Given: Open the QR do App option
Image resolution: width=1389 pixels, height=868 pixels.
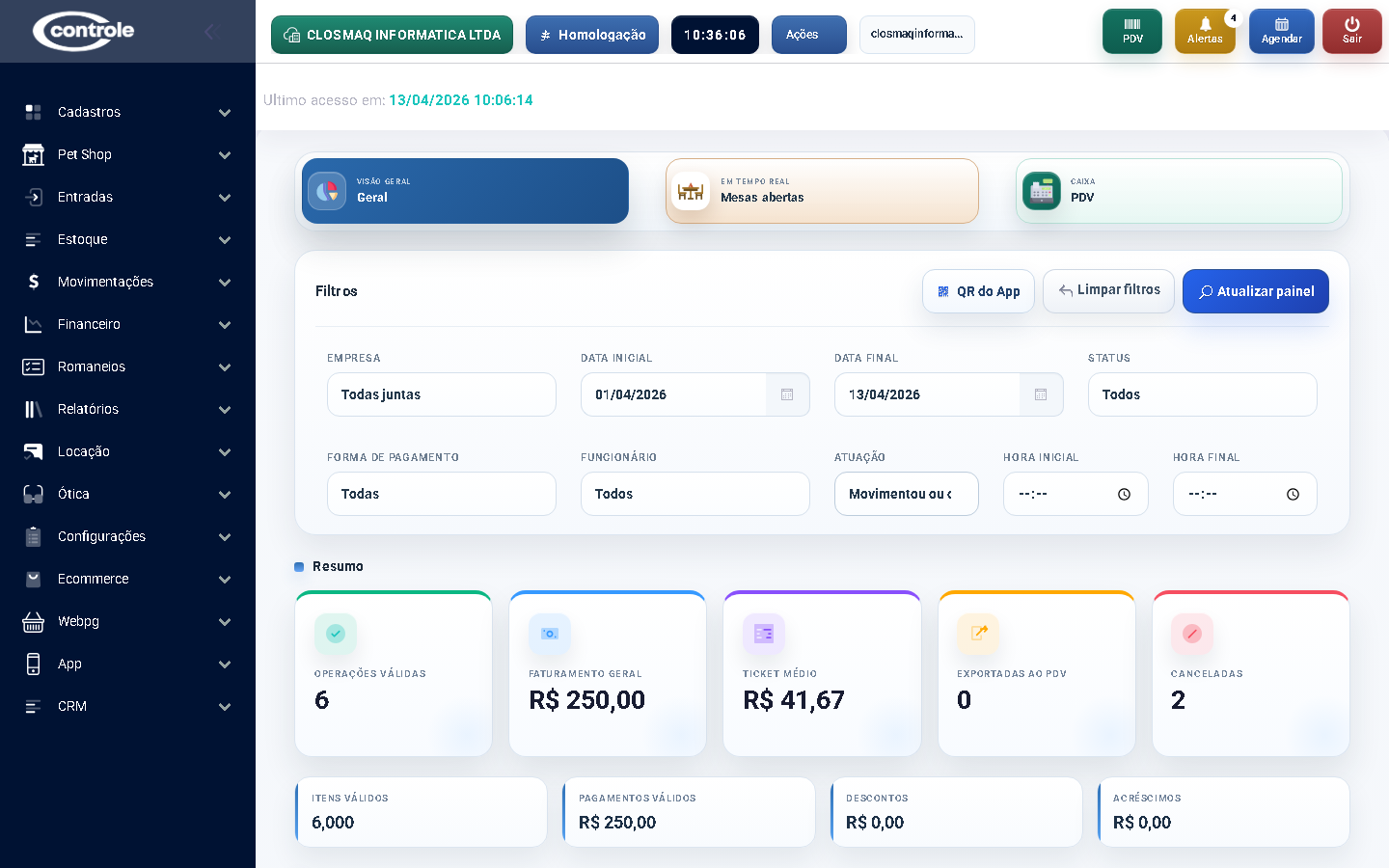Looking at the screenshot, I should pyautogui.click(x=978, y=290).
